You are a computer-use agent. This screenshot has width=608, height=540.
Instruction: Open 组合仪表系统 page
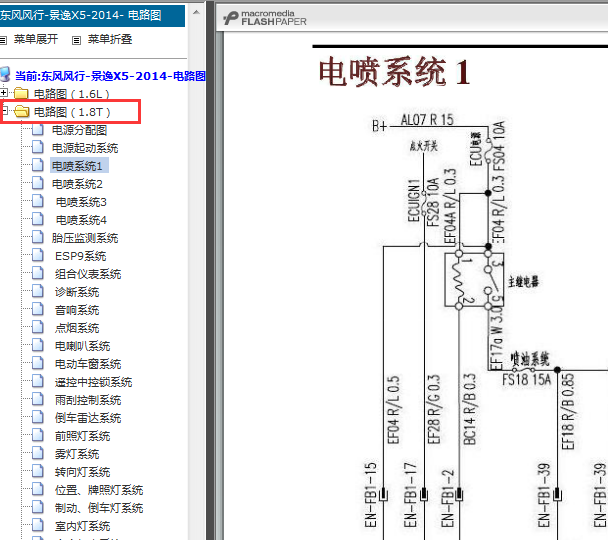pos(88,274)
